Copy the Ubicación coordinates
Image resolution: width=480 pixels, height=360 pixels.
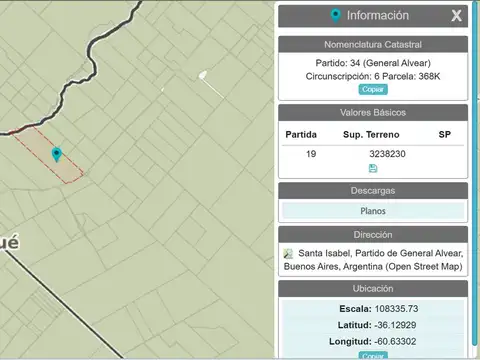(x=373, y=355)
